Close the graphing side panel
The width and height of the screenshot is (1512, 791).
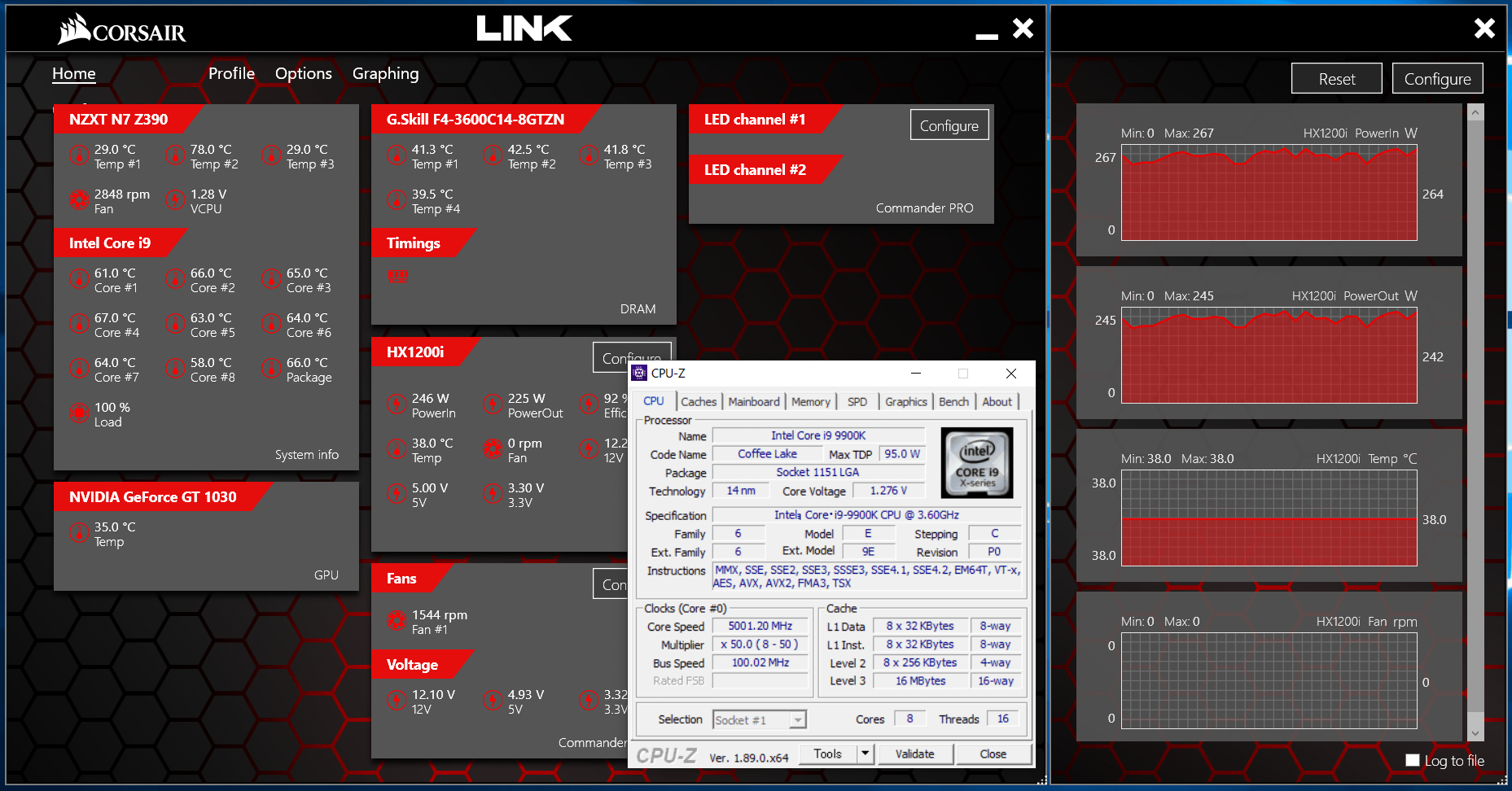[1484, 28]
